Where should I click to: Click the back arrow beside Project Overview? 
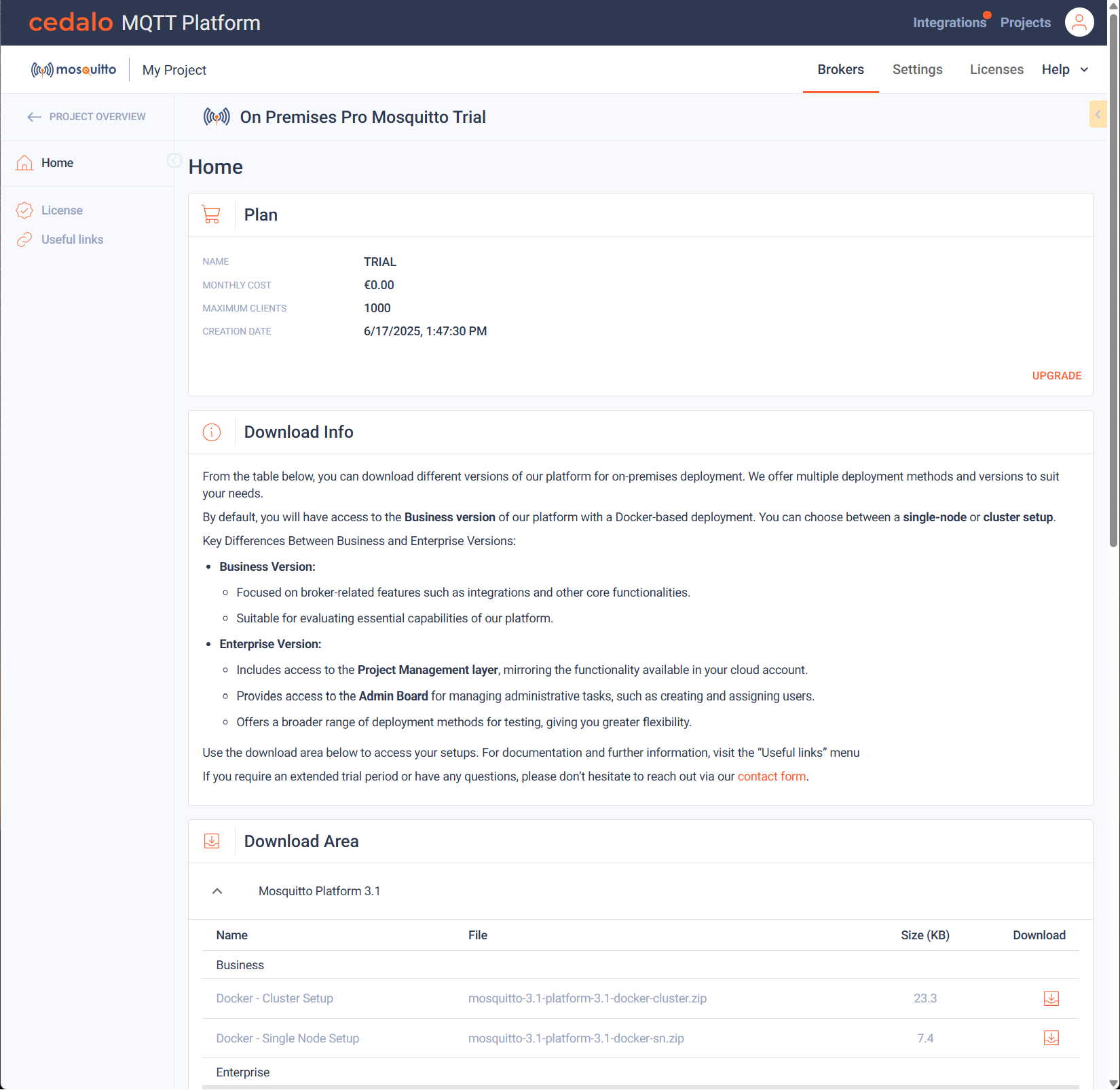(x=34, y=117)
